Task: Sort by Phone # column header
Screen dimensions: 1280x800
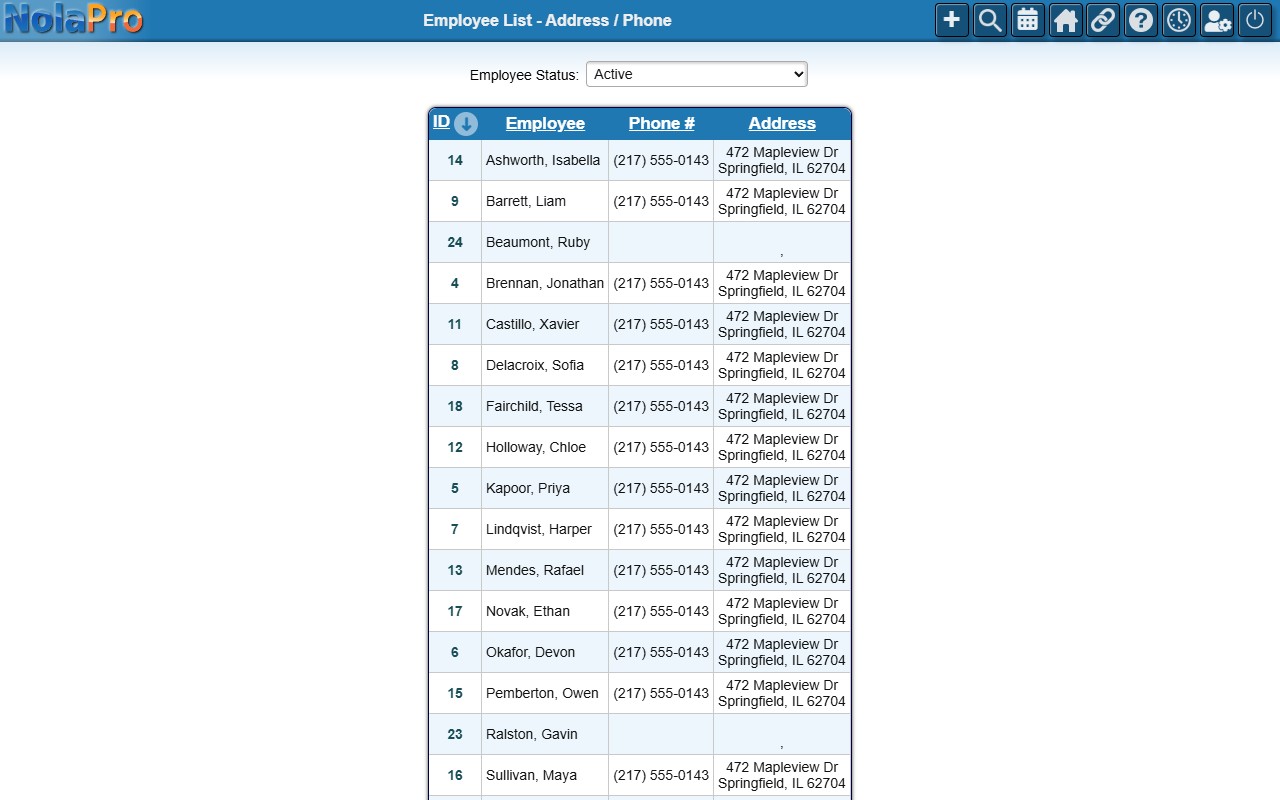Action: point(661,123)
